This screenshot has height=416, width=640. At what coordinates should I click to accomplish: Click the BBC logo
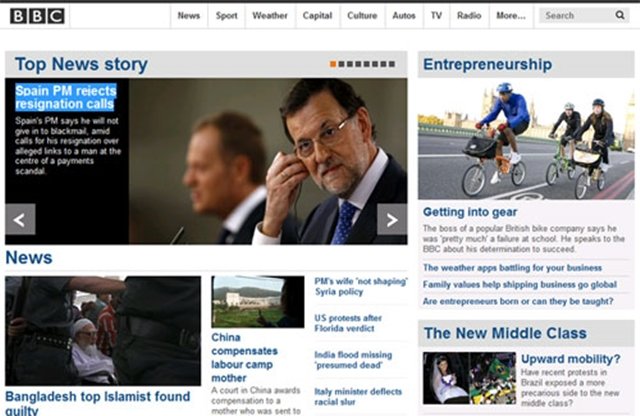pos(37,16)
